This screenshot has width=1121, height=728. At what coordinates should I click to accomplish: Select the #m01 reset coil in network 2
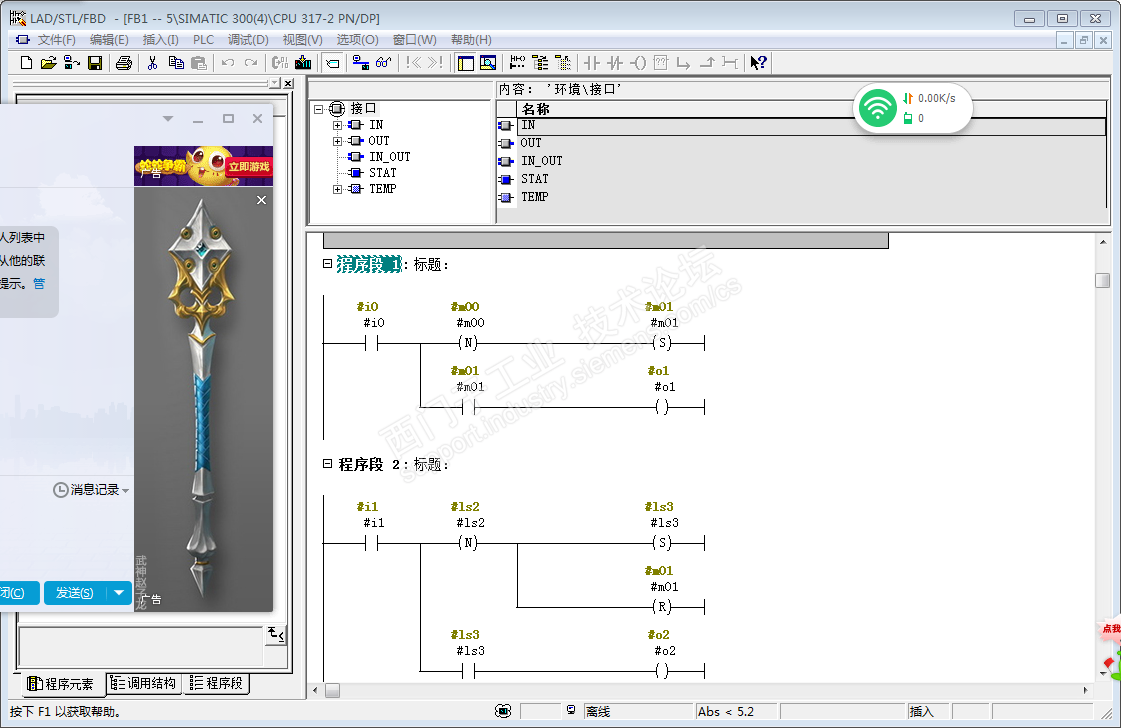pyautogui.click(x=662, y=607)
